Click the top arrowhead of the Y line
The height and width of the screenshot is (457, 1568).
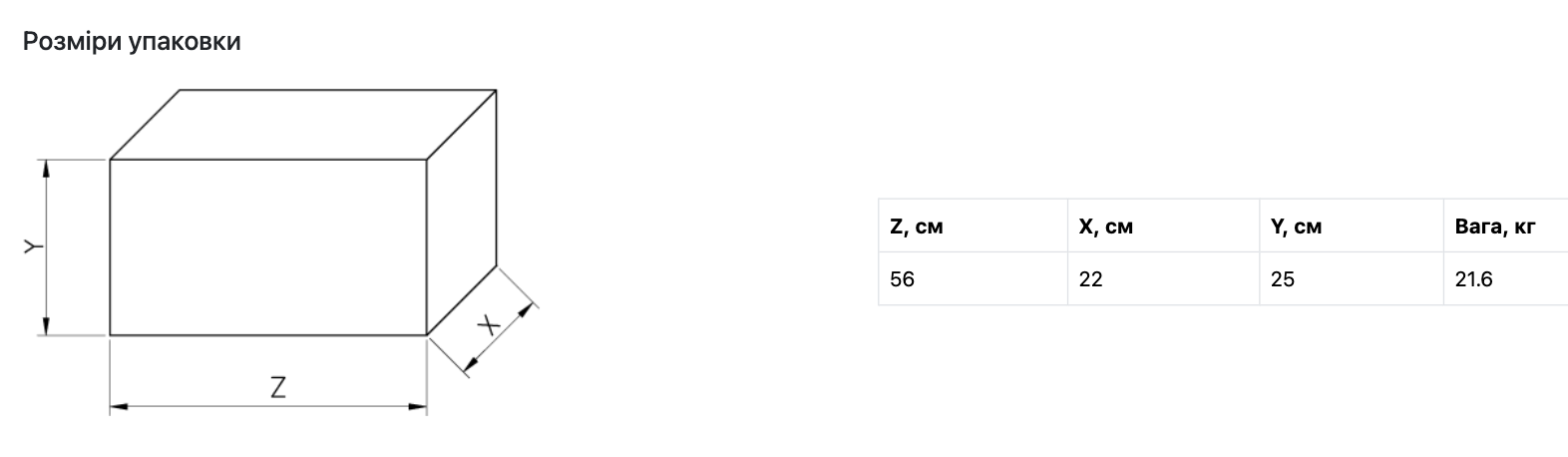45,169
